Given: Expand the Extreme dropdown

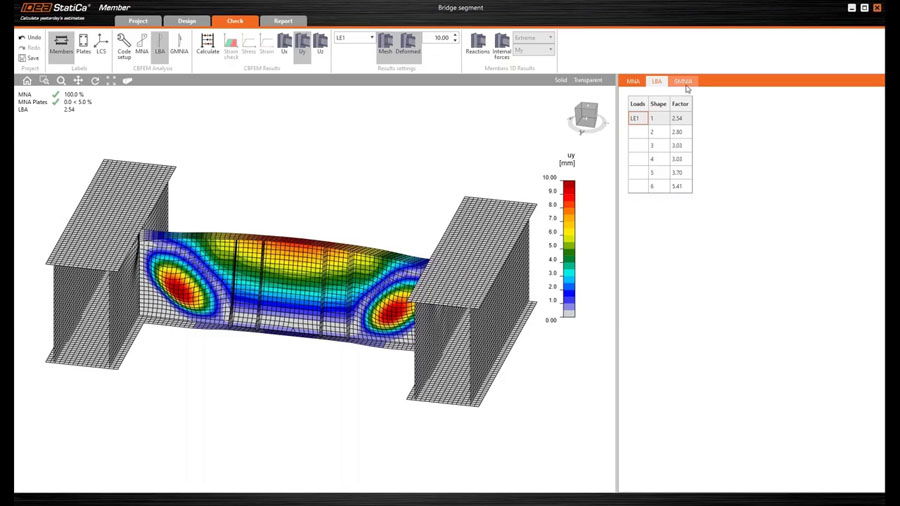Looking at the screenshot, I should 534,38.
